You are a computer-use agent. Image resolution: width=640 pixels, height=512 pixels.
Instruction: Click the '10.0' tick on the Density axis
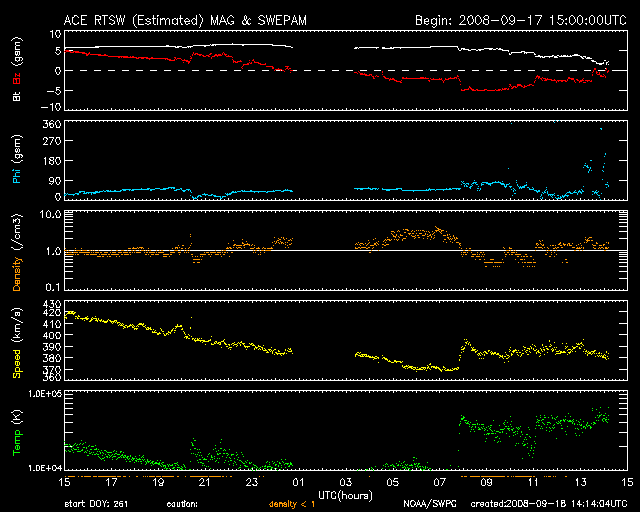click(50, 214)
